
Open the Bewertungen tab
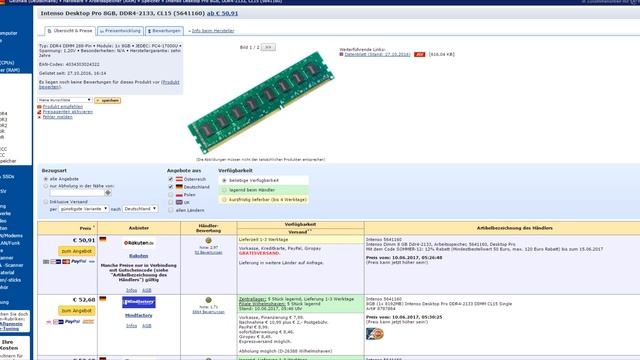tap(164, 31)
